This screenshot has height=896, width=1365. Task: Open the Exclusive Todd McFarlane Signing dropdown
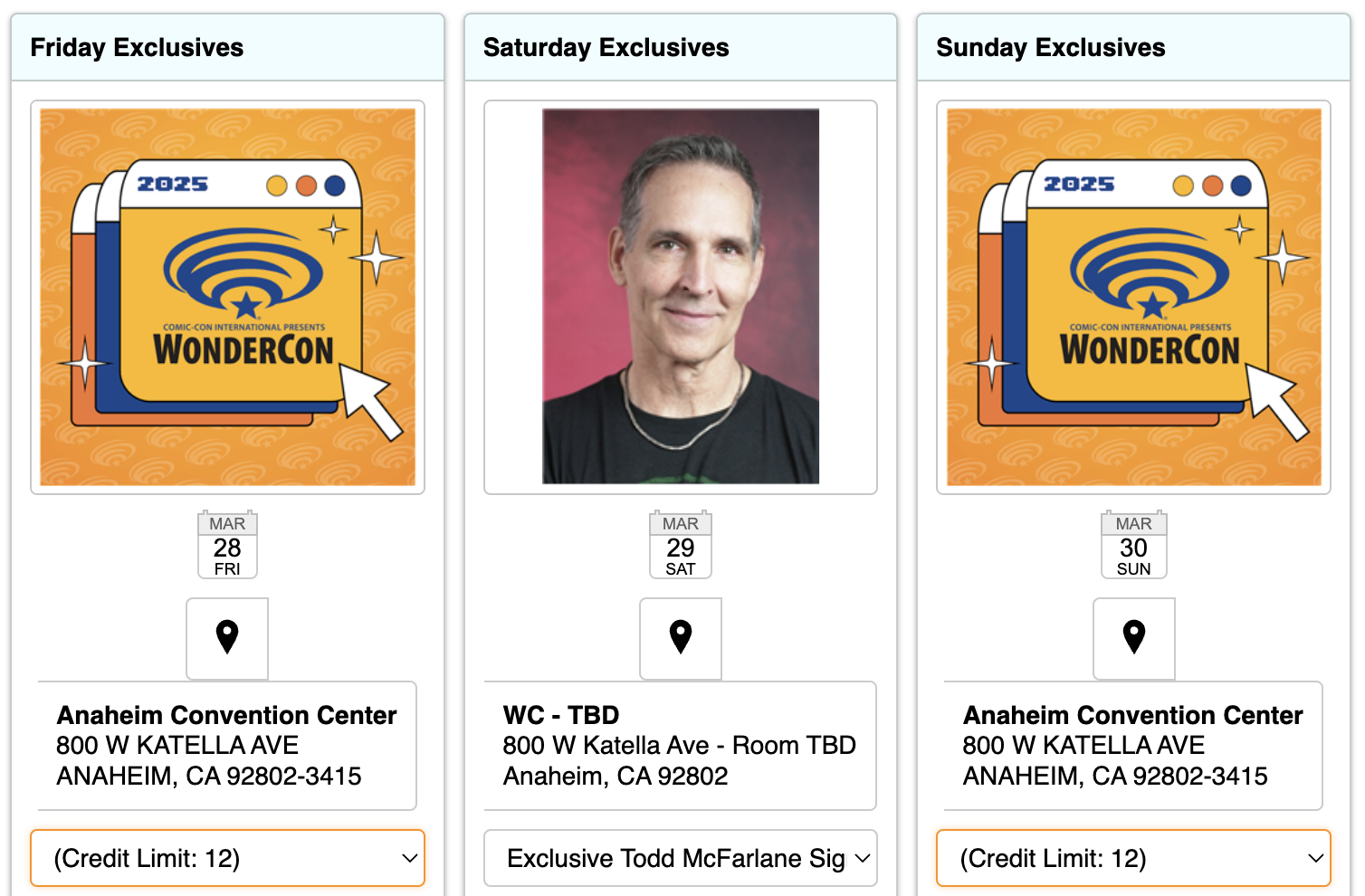[681, 858]
